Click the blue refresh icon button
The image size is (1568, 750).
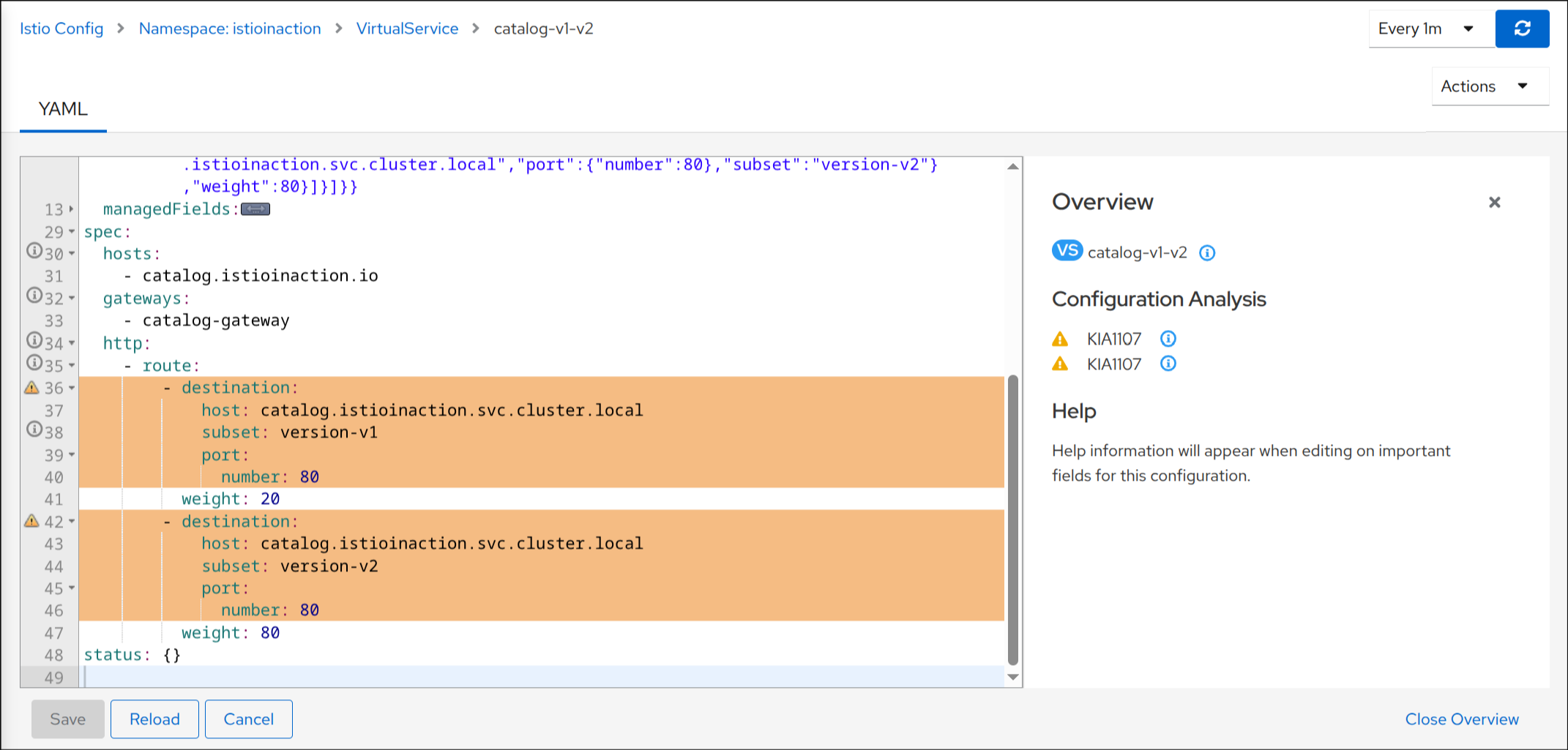pos(1522,29)
